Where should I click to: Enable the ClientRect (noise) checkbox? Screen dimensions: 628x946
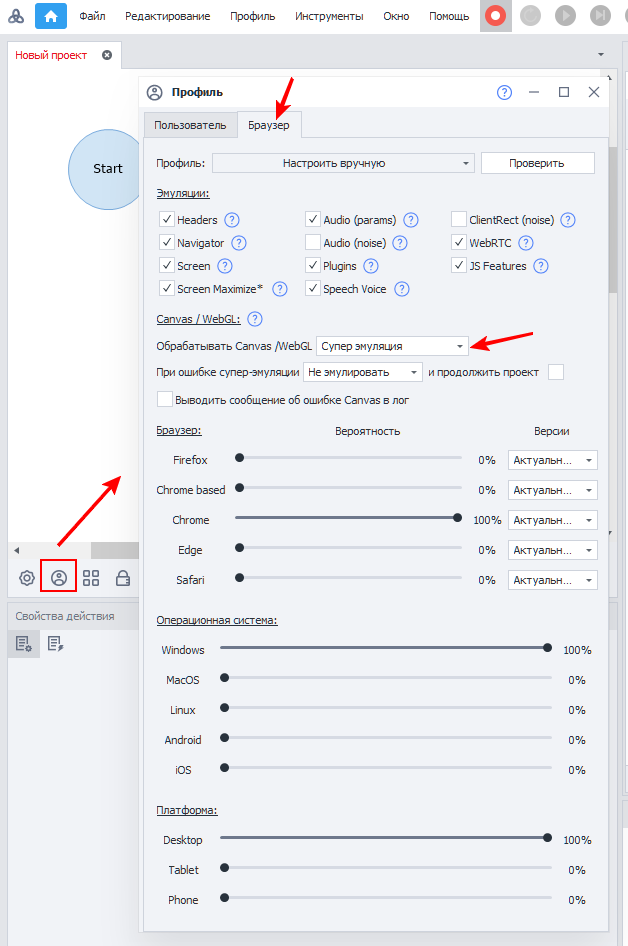click(x=459, y=220)
